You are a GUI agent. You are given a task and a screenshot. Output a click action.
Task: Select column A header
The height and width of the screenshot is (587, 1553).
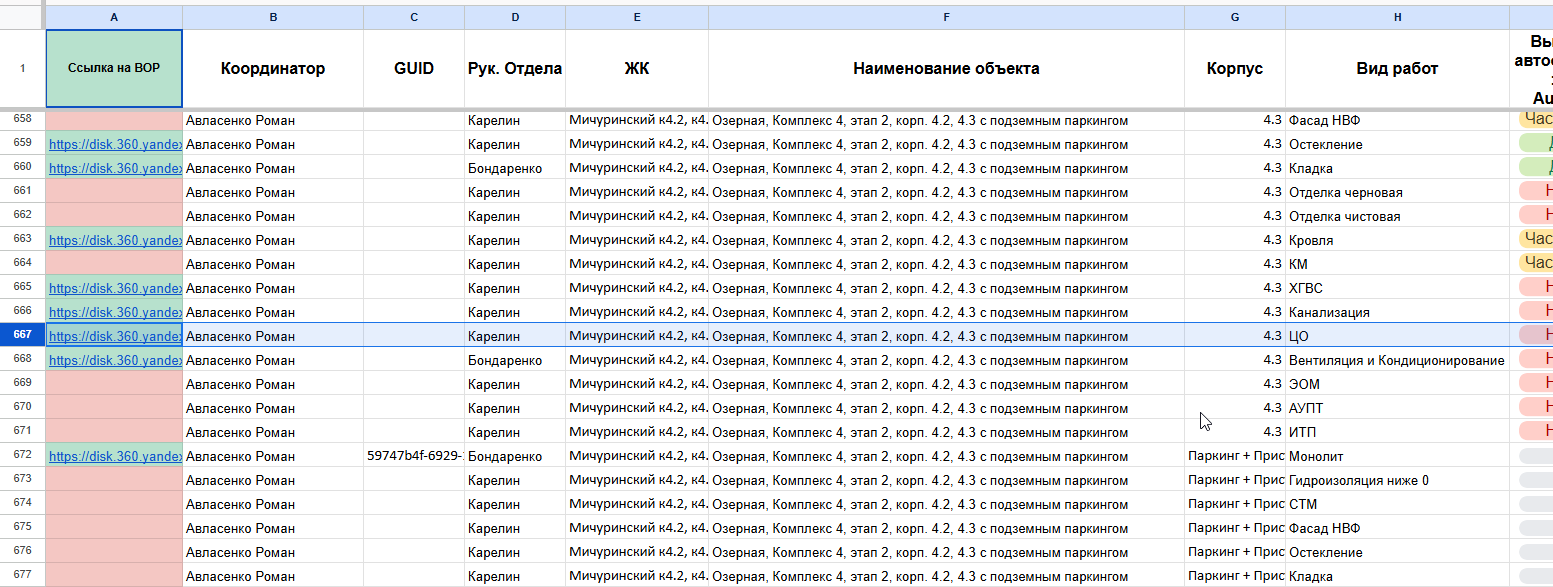114,18
